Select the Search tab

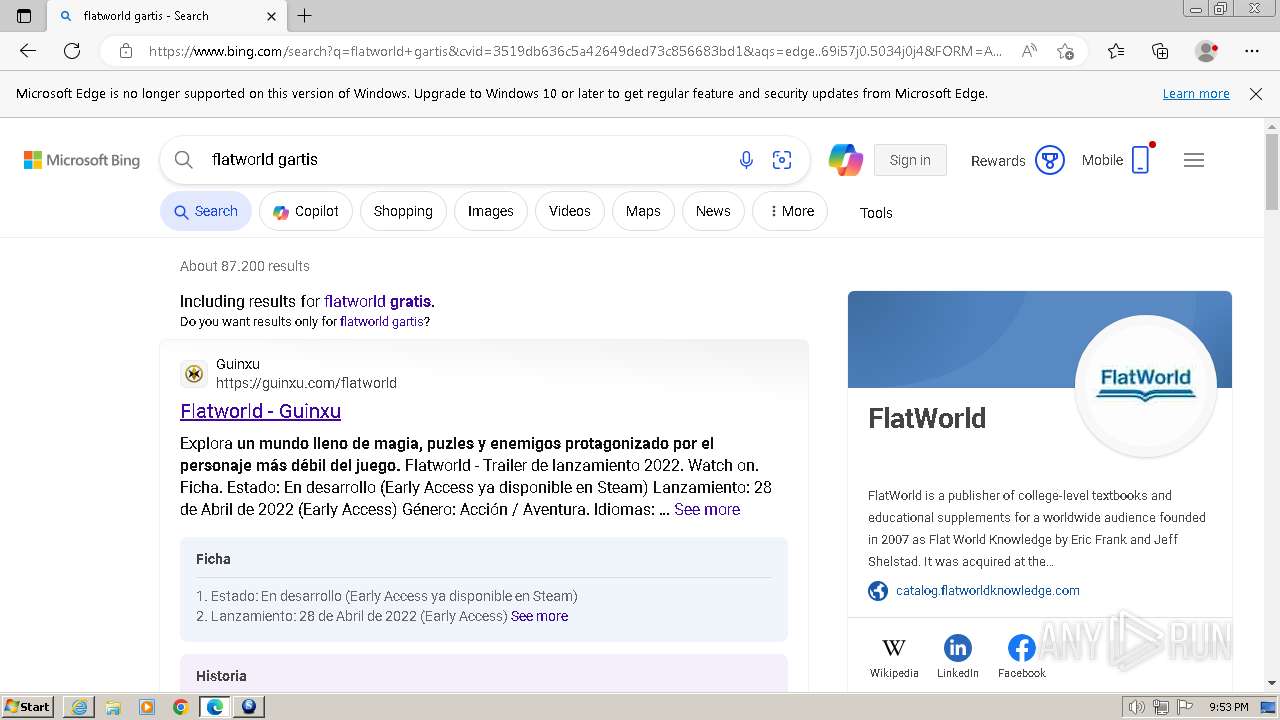coord(206,211)
